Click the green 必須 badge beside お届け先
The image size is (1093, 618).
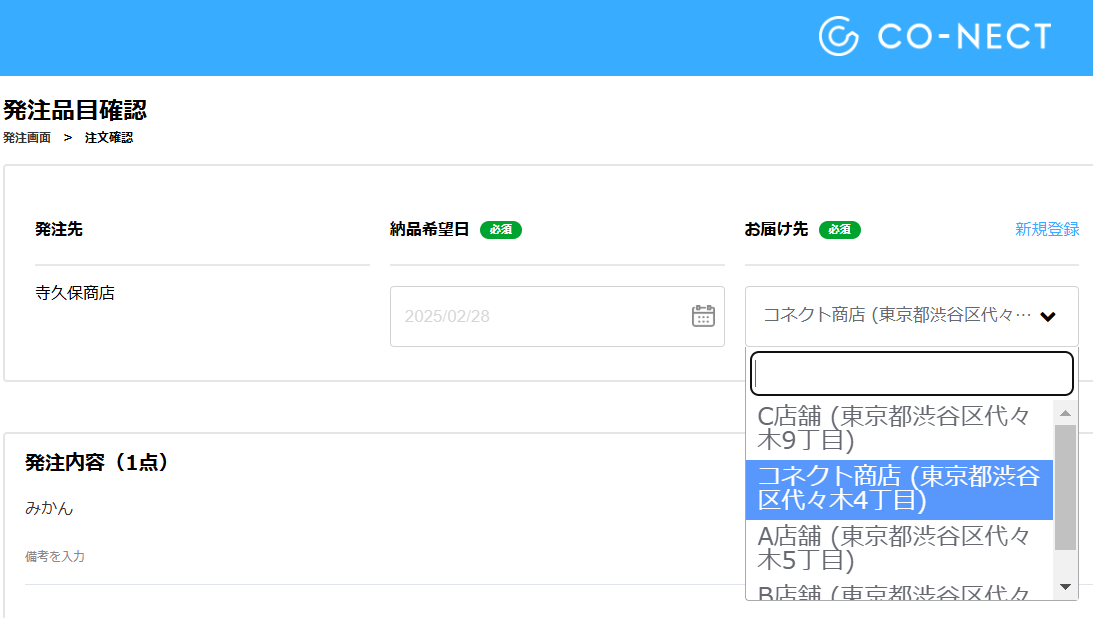click(839, 230)
